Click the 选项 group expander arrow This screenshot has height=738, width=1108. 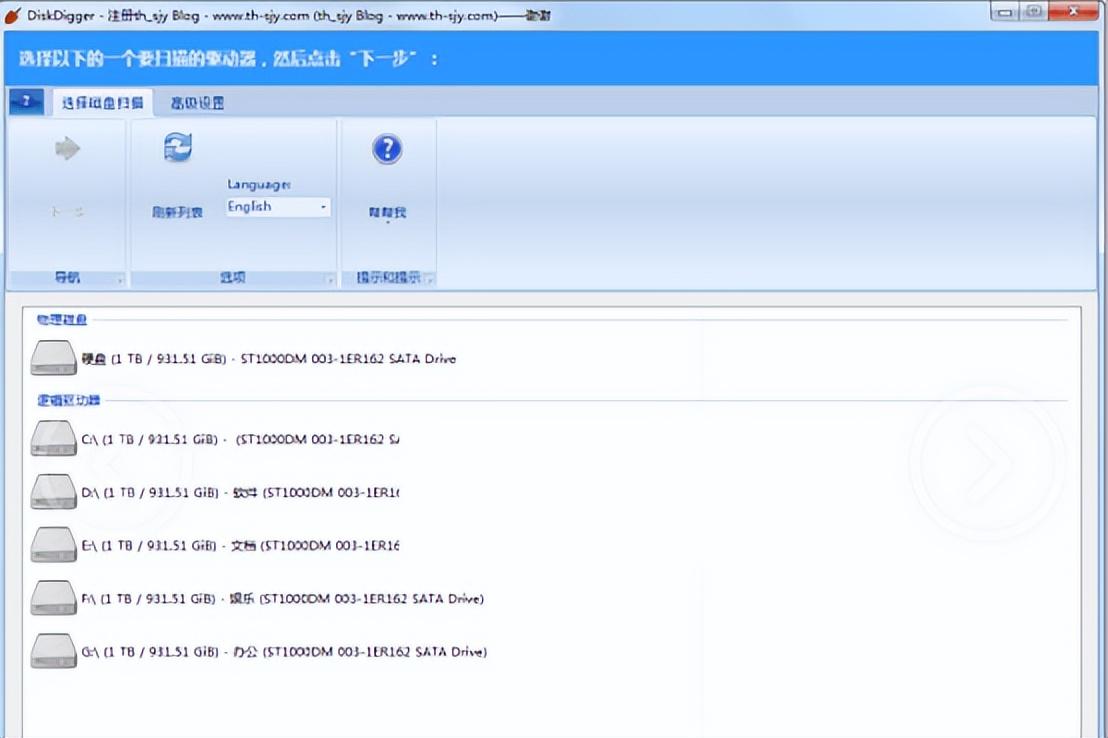(x=329, y=278)
